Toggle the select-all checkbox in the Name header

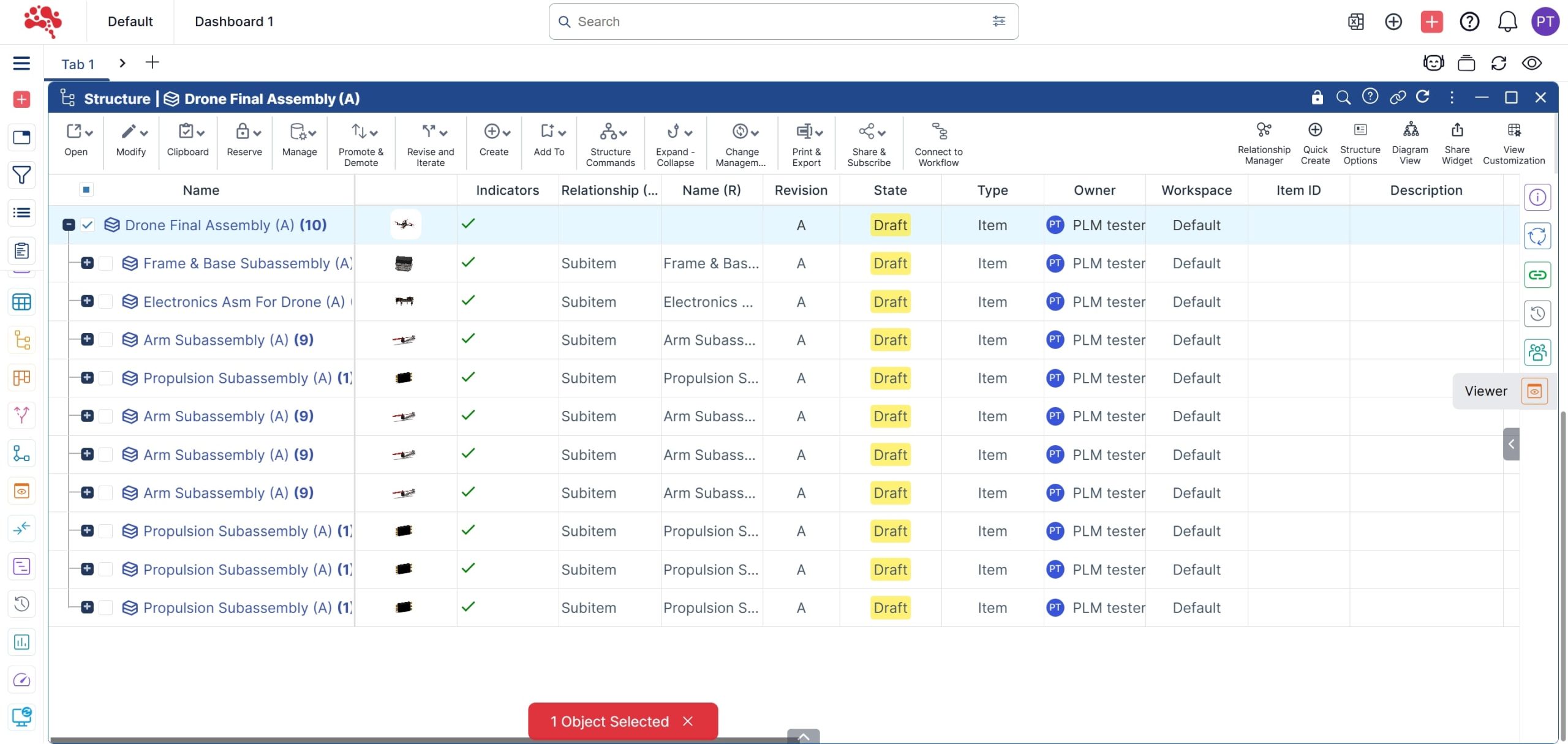(86, 190)
